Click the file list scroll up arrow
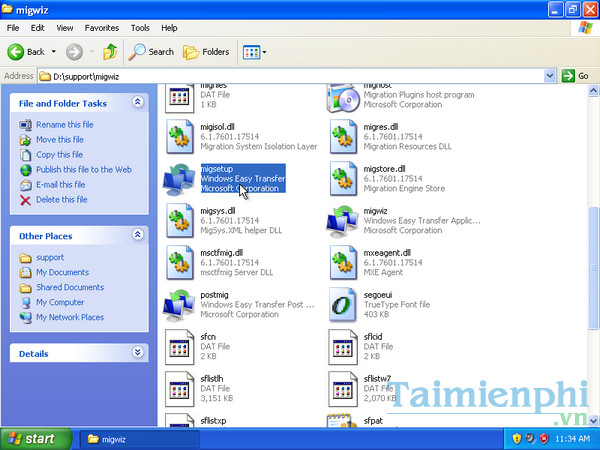Image resolution: width=600 pixels, height=450 pixels. tap(593, 90)
